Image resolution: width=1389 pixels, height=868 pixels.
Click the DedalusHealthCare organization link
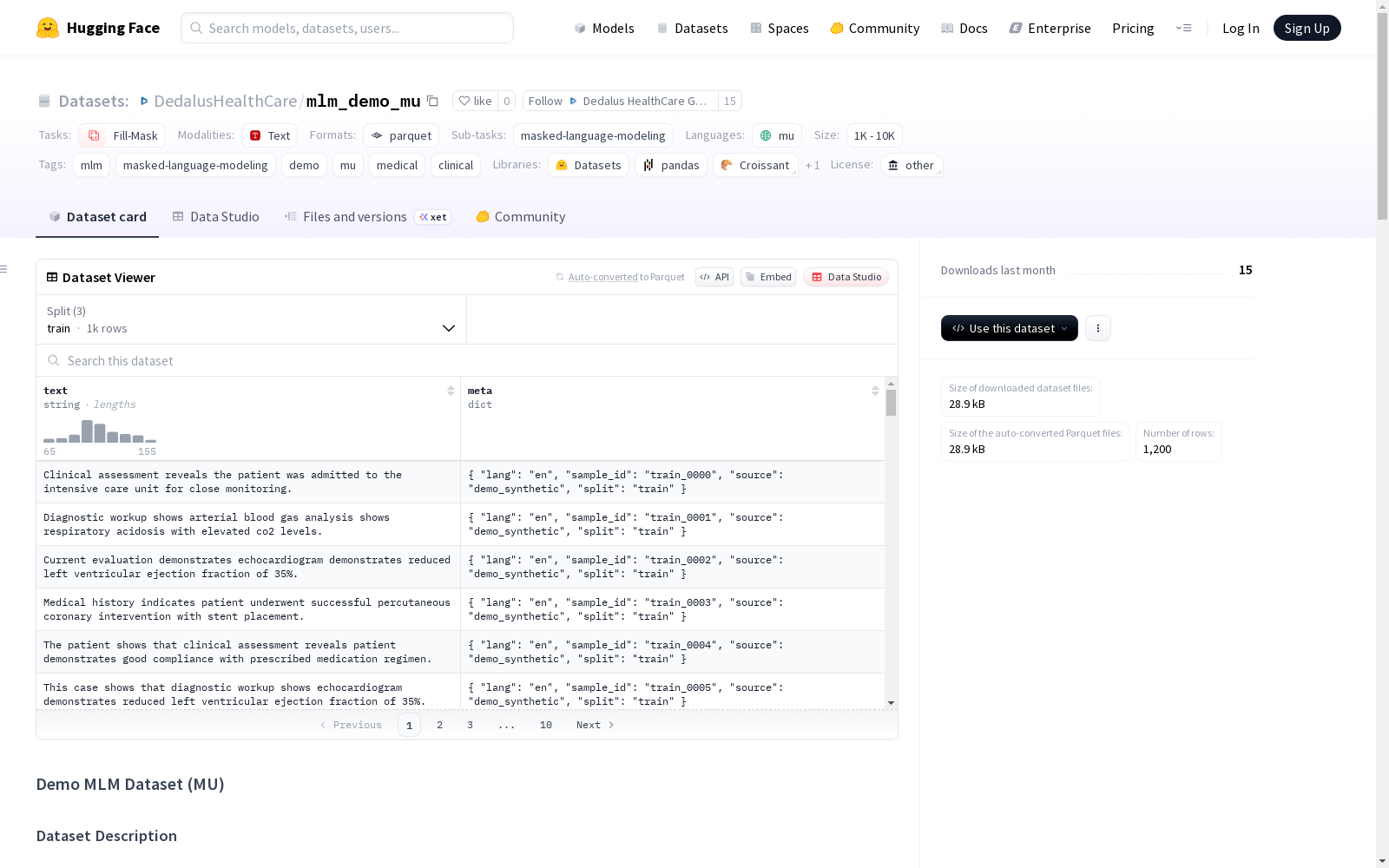225,101
